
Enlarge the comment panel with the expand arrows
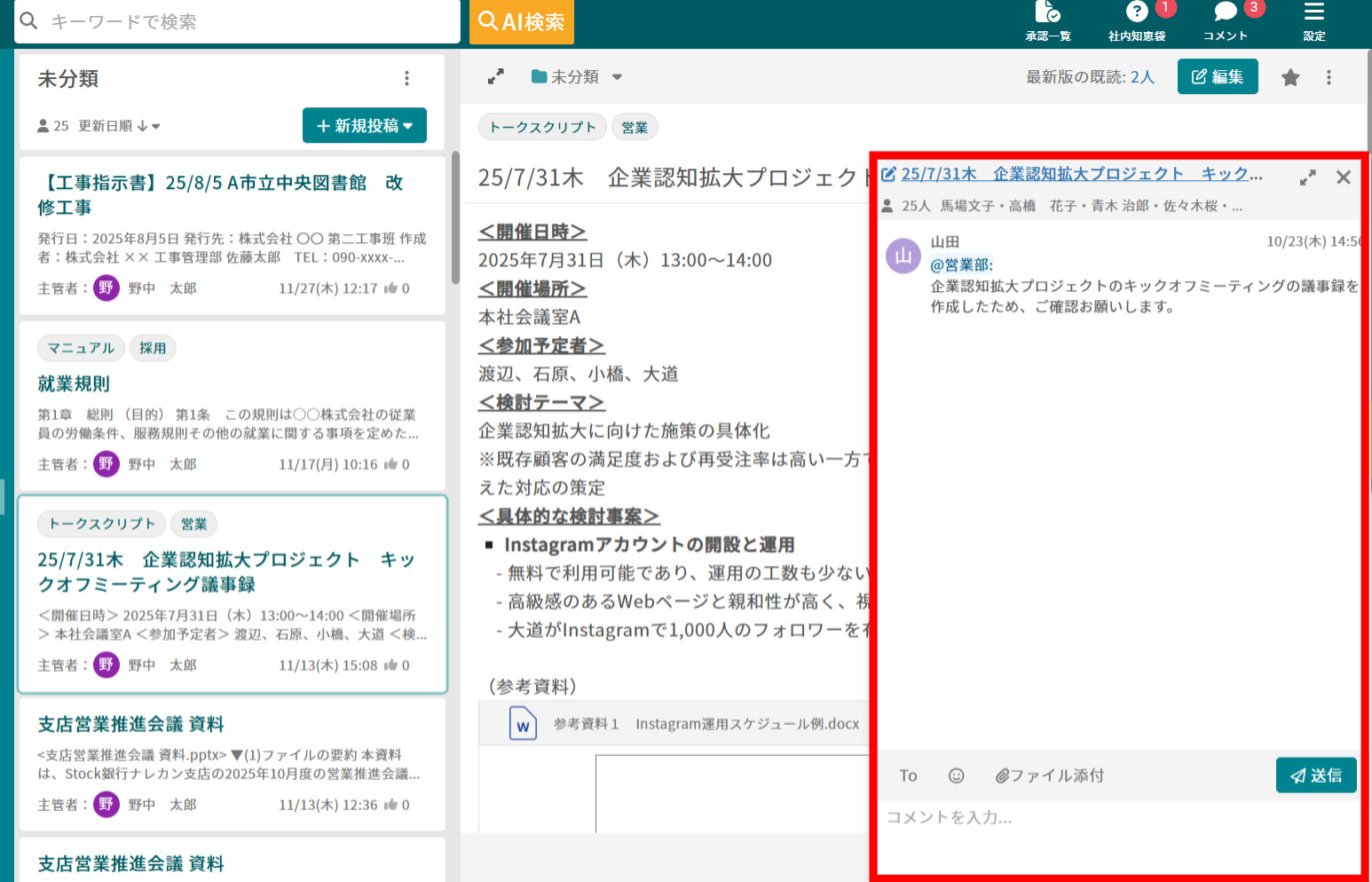pos(1307,177)
